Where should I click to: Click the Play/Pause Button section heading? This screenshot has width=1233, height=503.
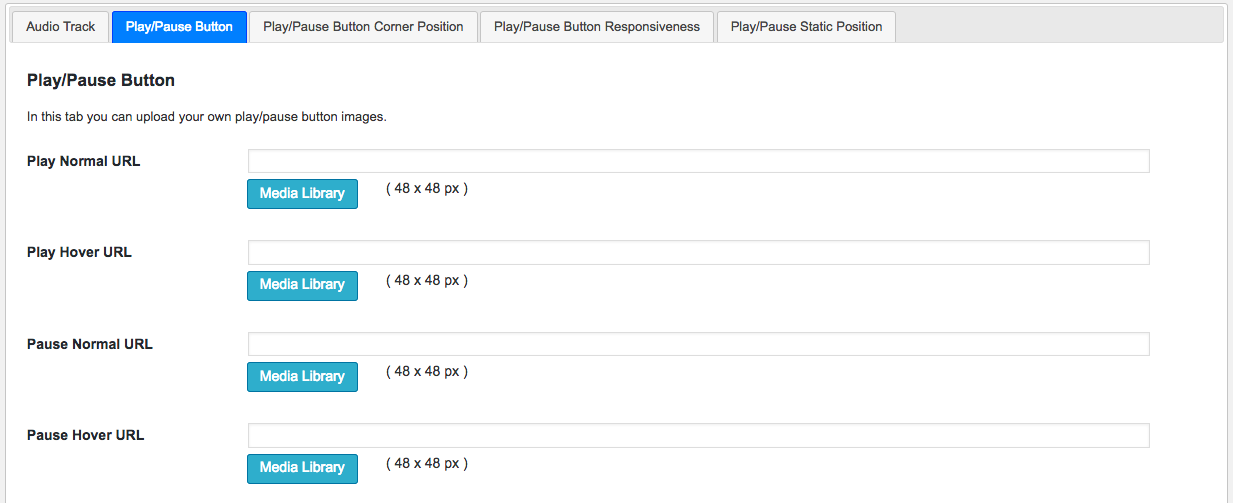click(x=100, y=81)
